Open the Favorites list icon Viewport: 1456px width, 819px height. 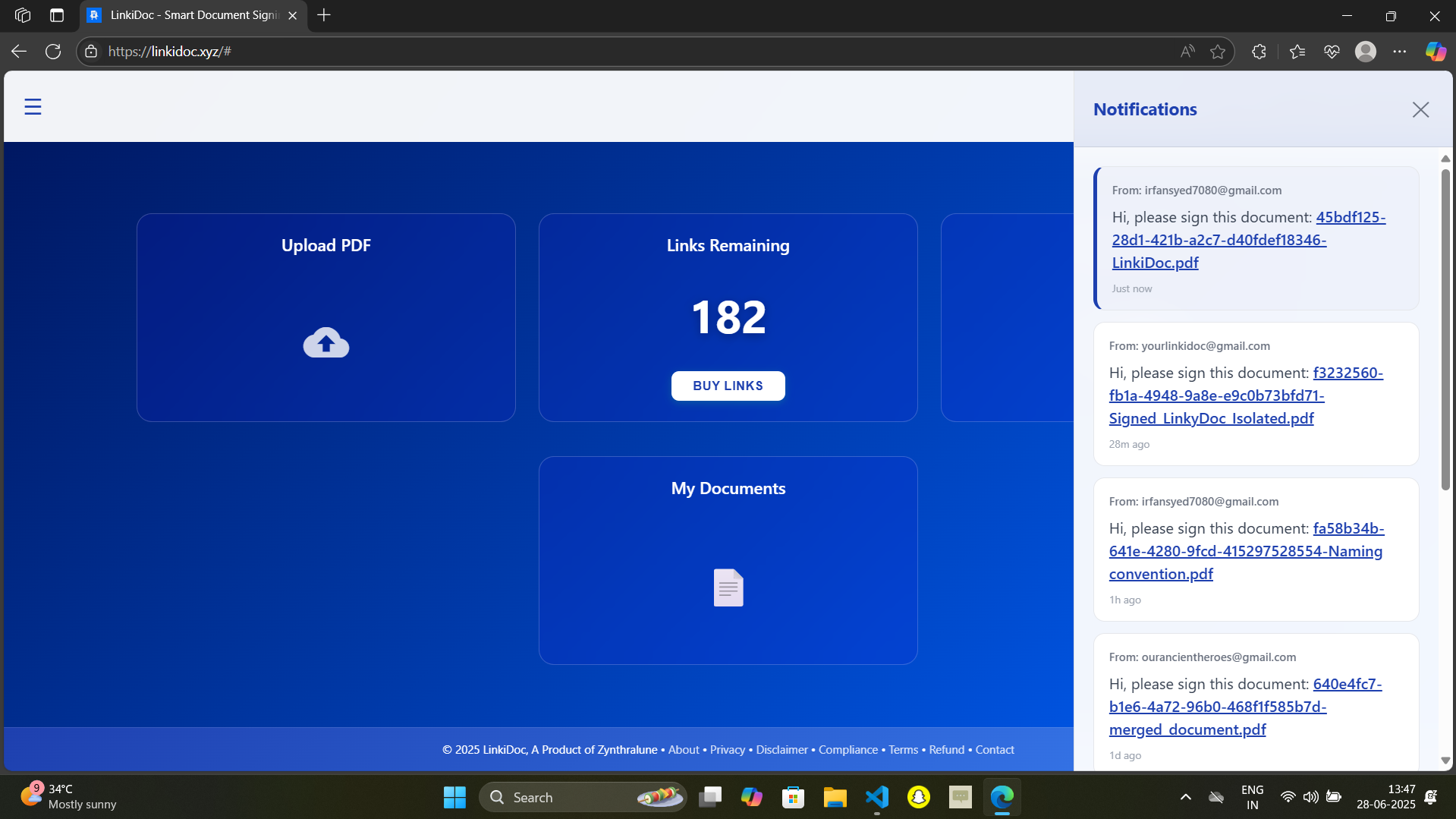(1297, 52)
